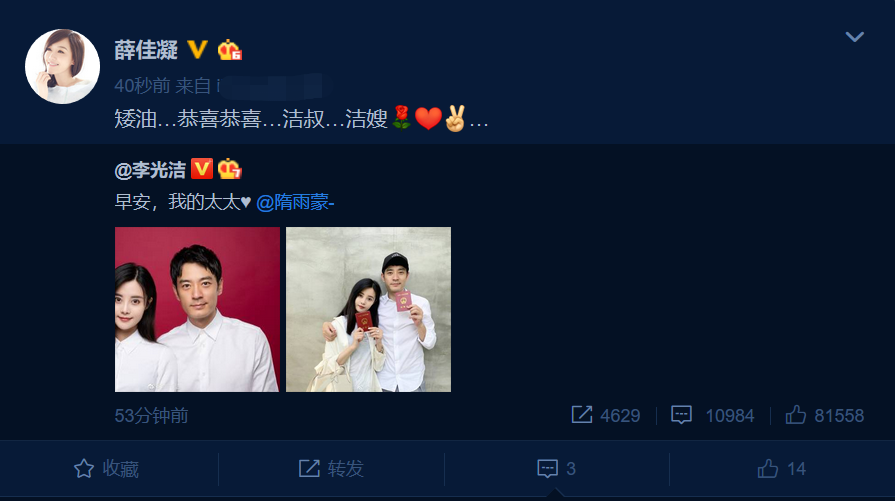This screenshot has height=501, width=895.
Task: Click the gold V verification badge
Action: pos(197,50)
